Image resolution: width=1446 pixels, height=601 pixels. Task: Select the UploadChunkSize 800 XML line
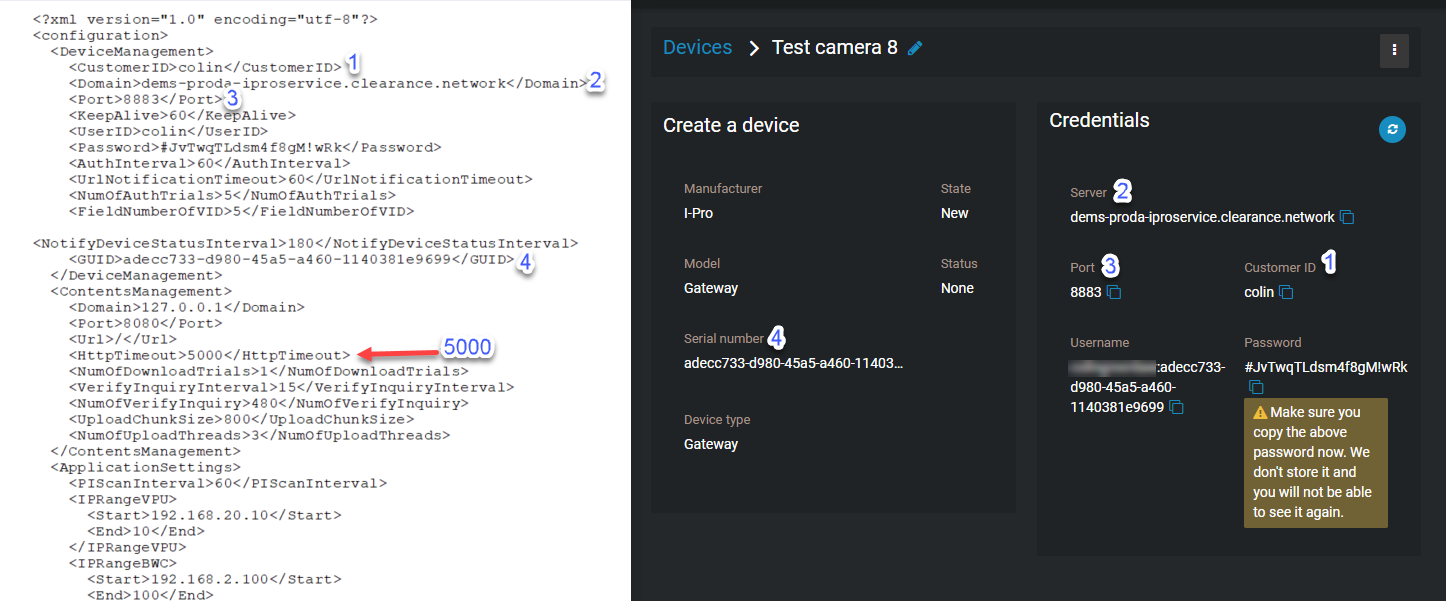[242, 419]
